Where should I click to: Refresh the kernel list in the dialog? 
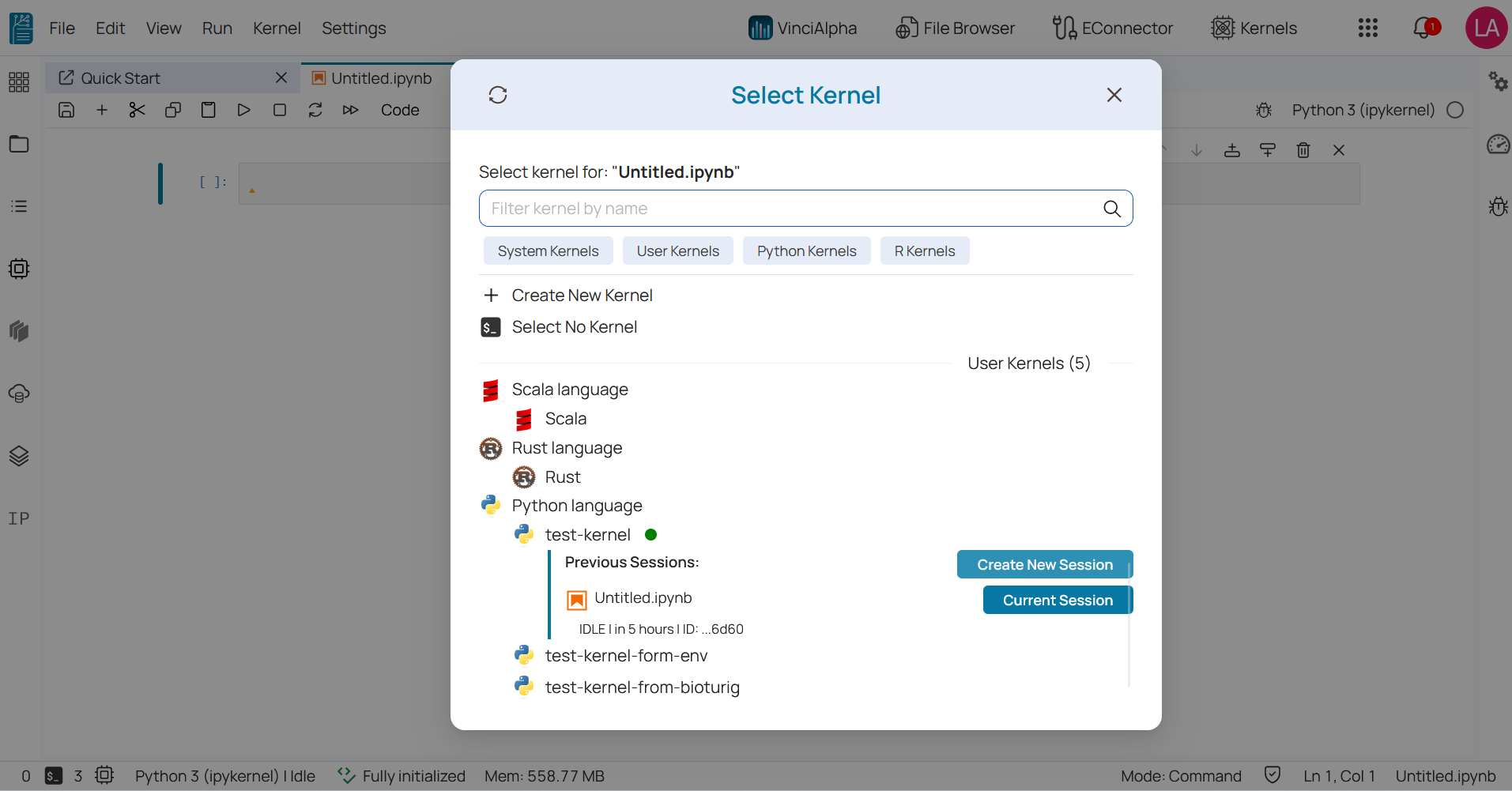[498, 95]
